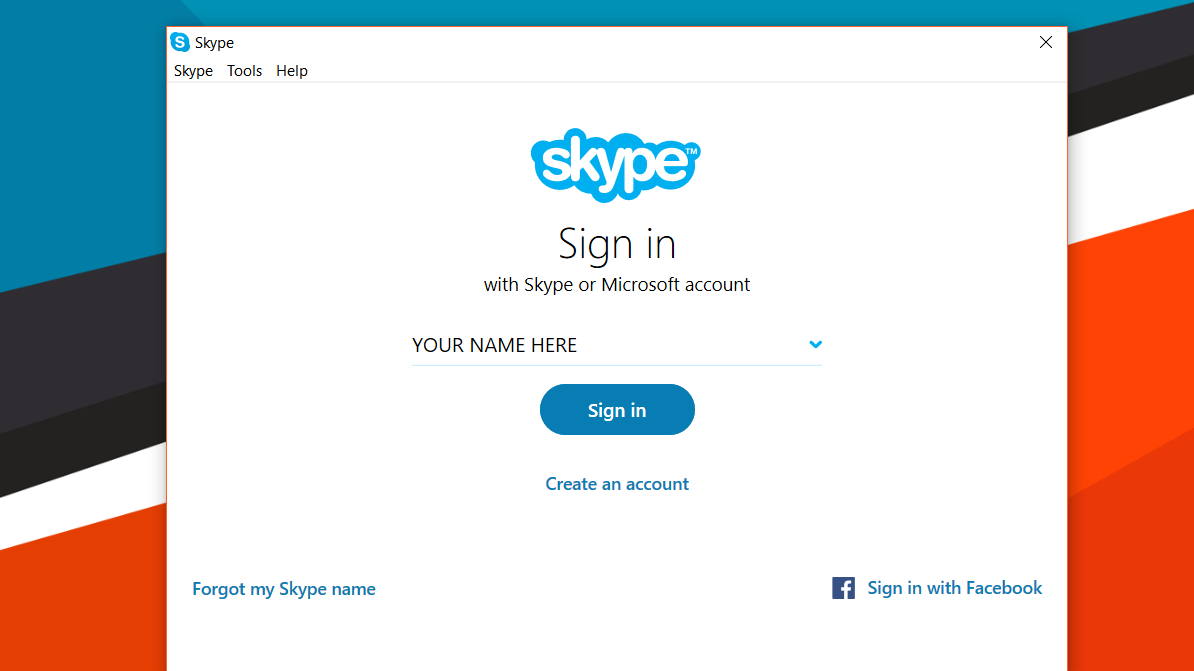
Task: Expand the saved account names dropdown arrow
Action: [815, 345]
